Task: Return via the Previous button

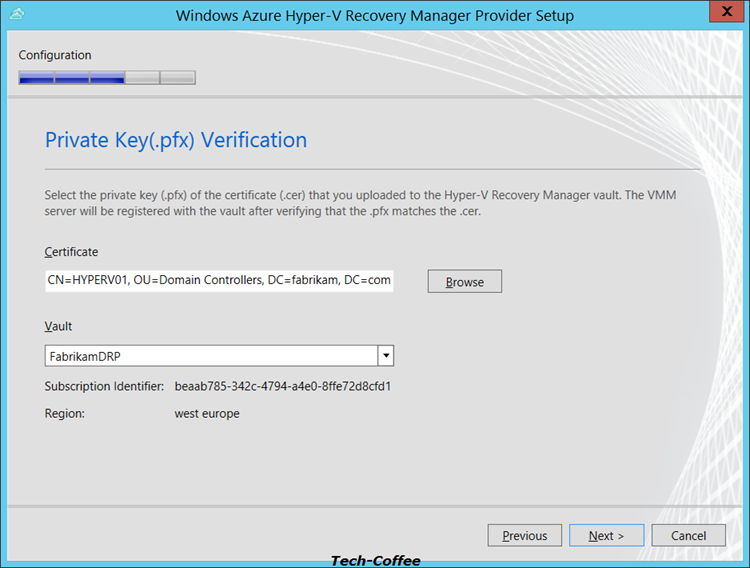Action: pyautogui.click(x=525, y=535)
